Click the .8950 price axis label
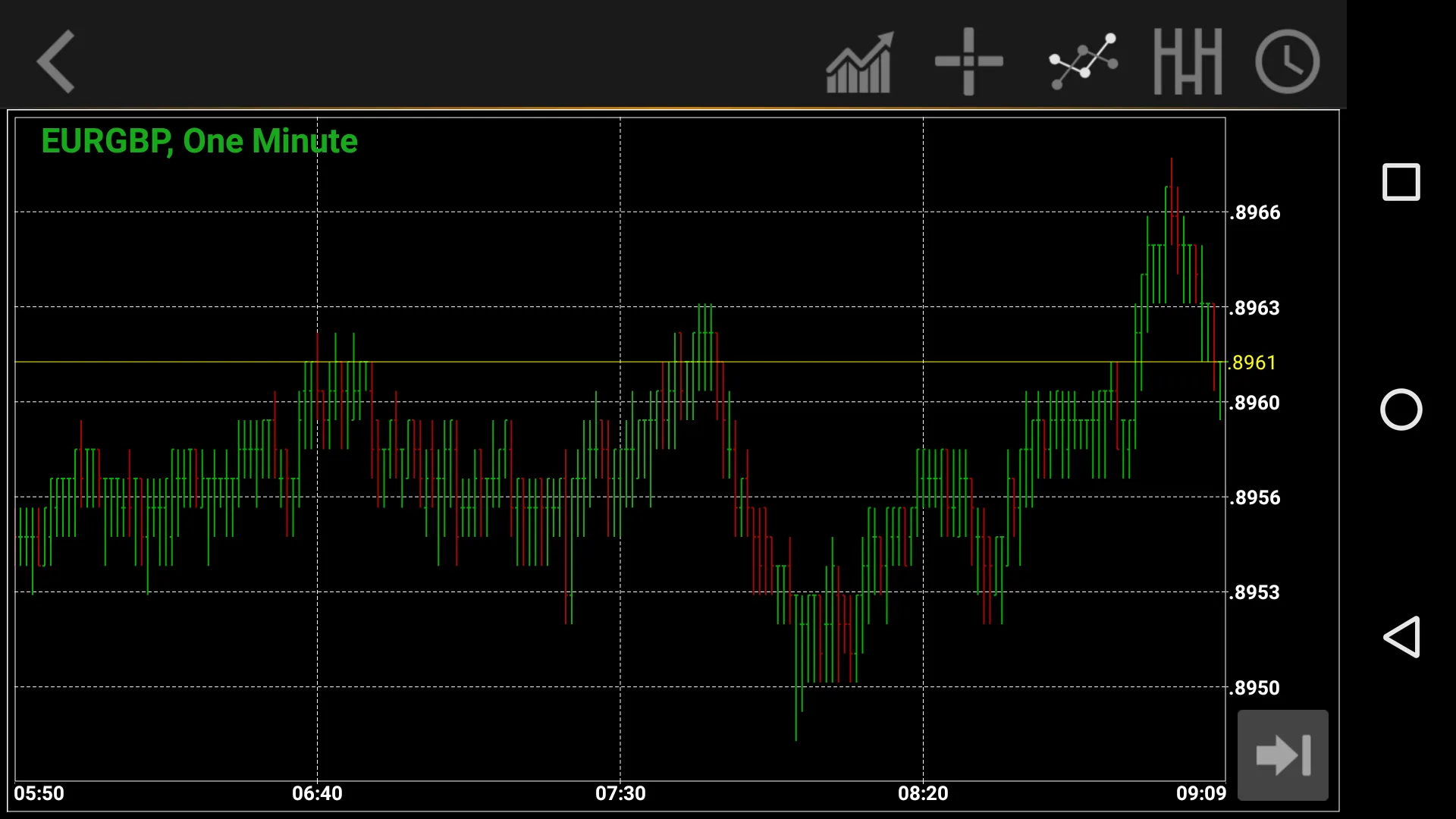 pyautogui.click(x=1255, y=688)
